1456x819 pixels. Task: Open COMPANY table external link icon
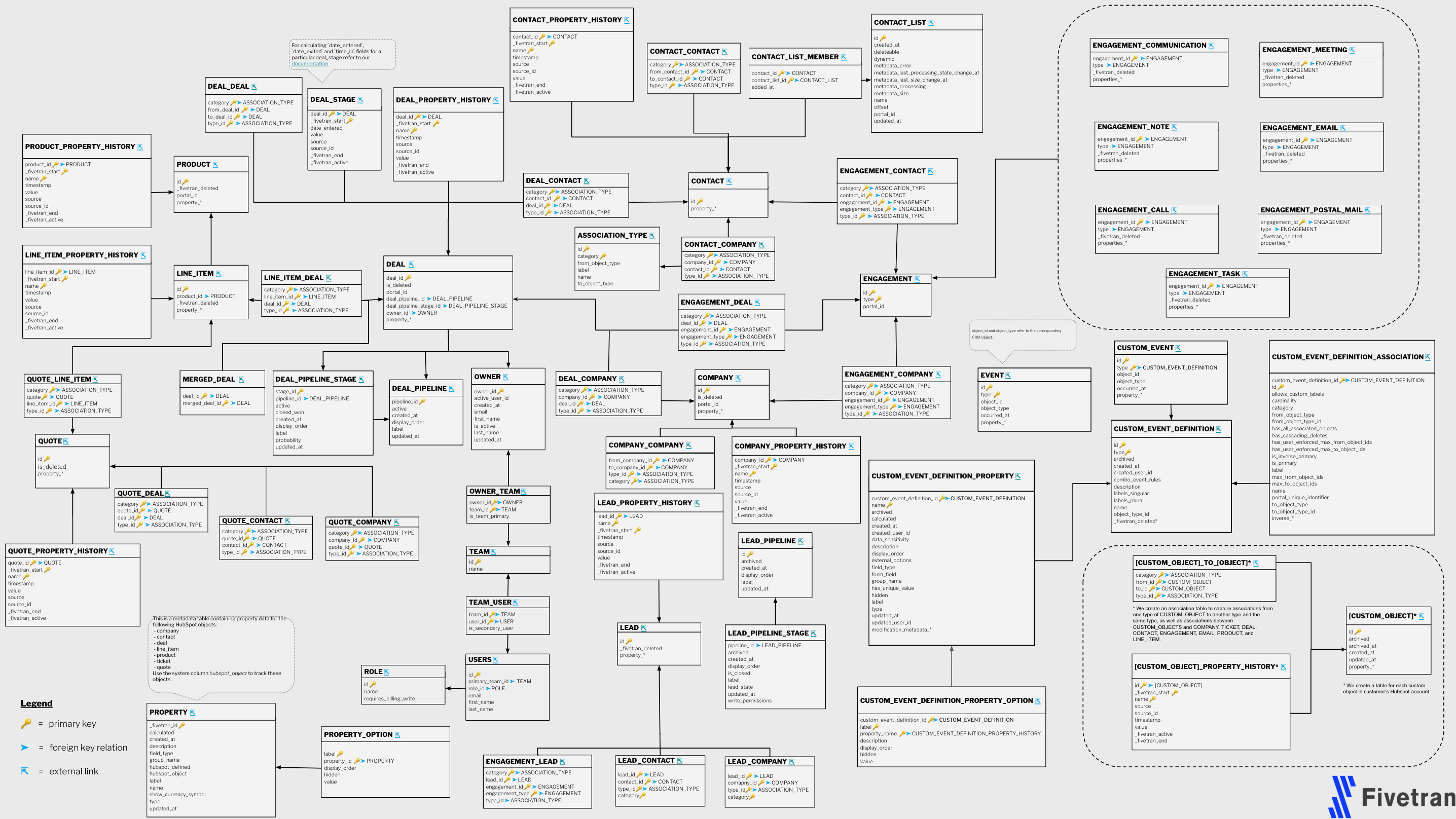click(738, 378)
